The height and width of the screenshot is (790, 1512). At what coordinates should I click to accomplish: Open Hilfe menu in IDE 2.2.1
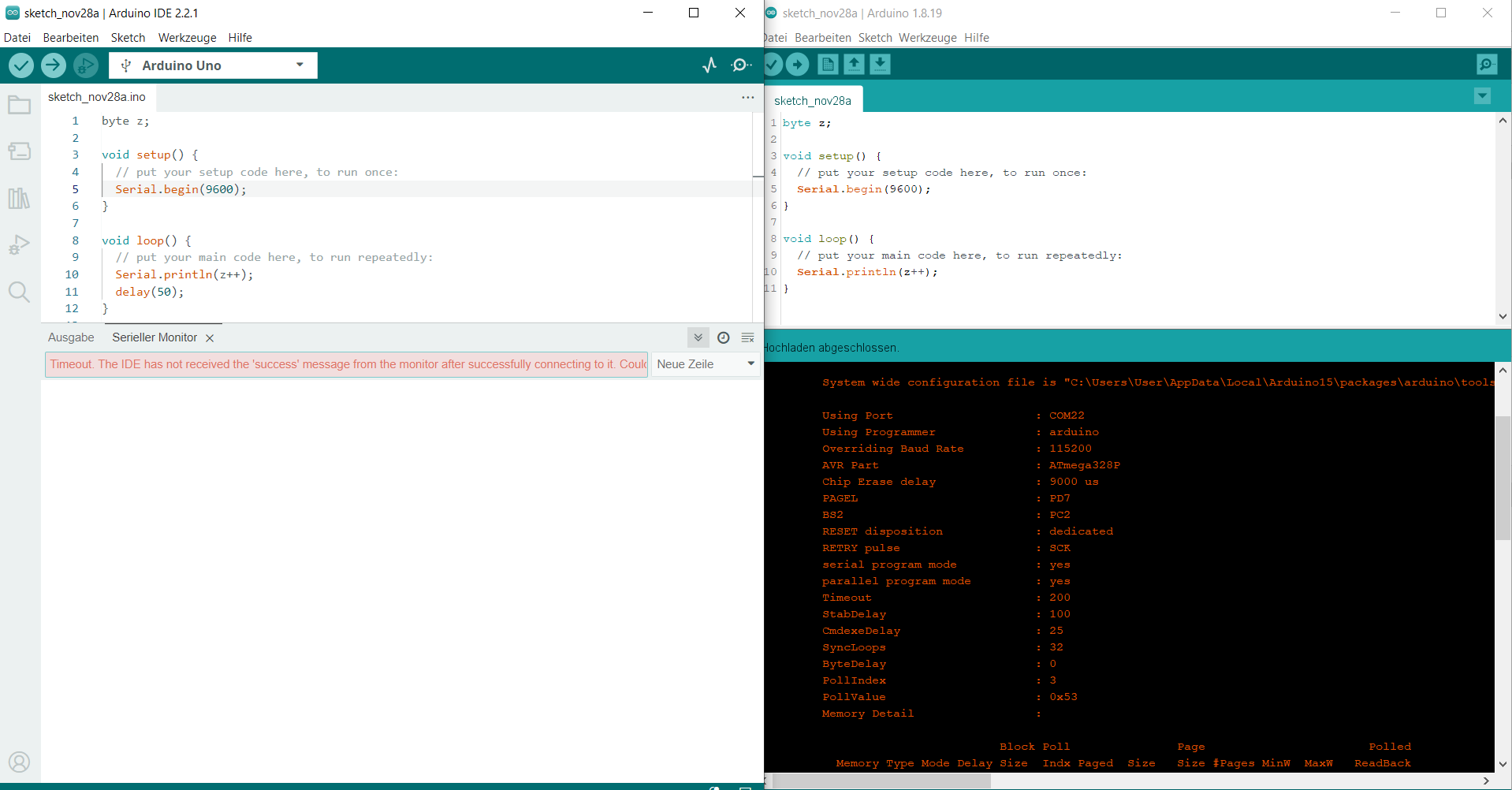240,38
